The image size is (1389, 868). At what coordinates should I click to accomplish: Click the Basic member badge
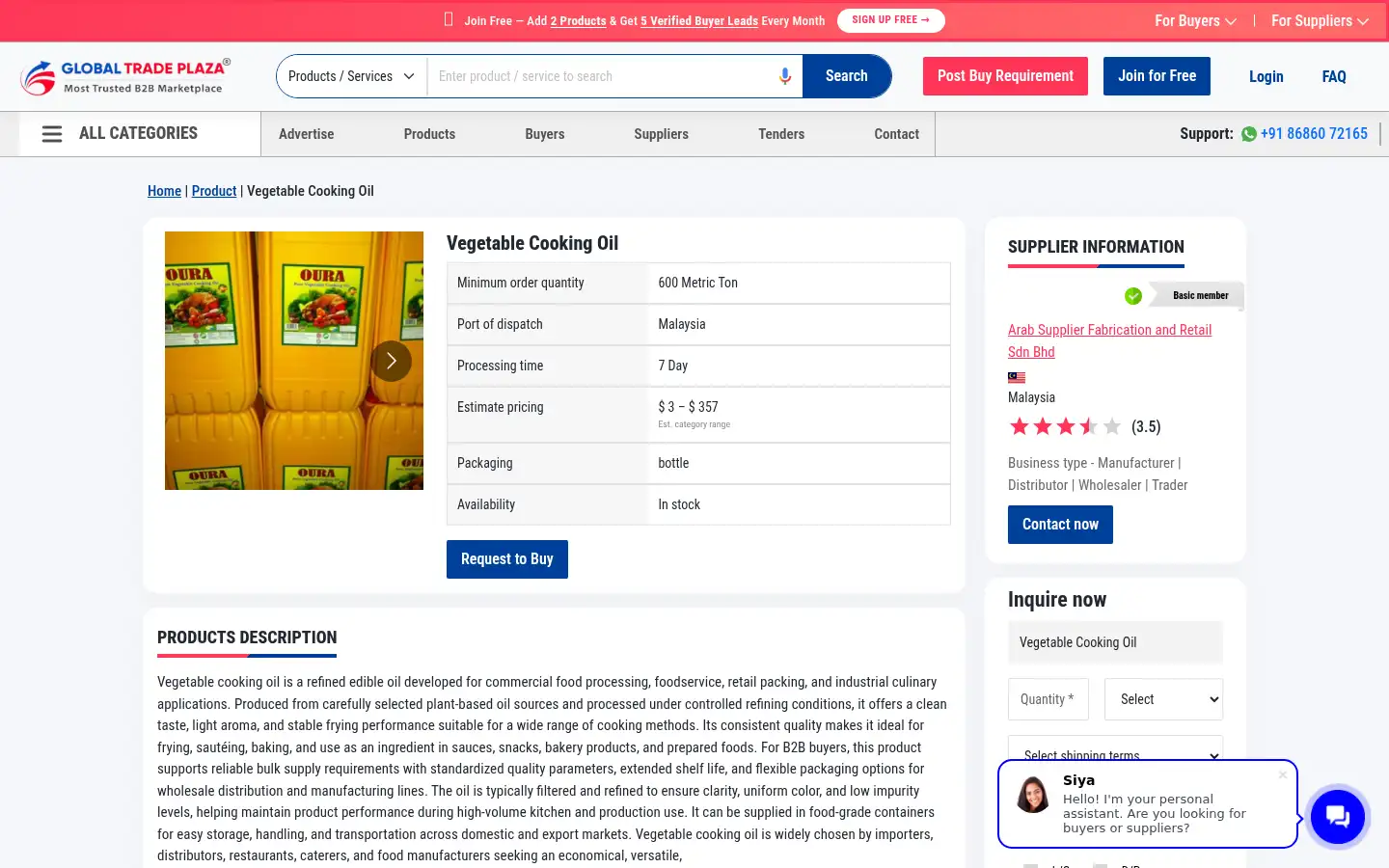[1196, 296]
